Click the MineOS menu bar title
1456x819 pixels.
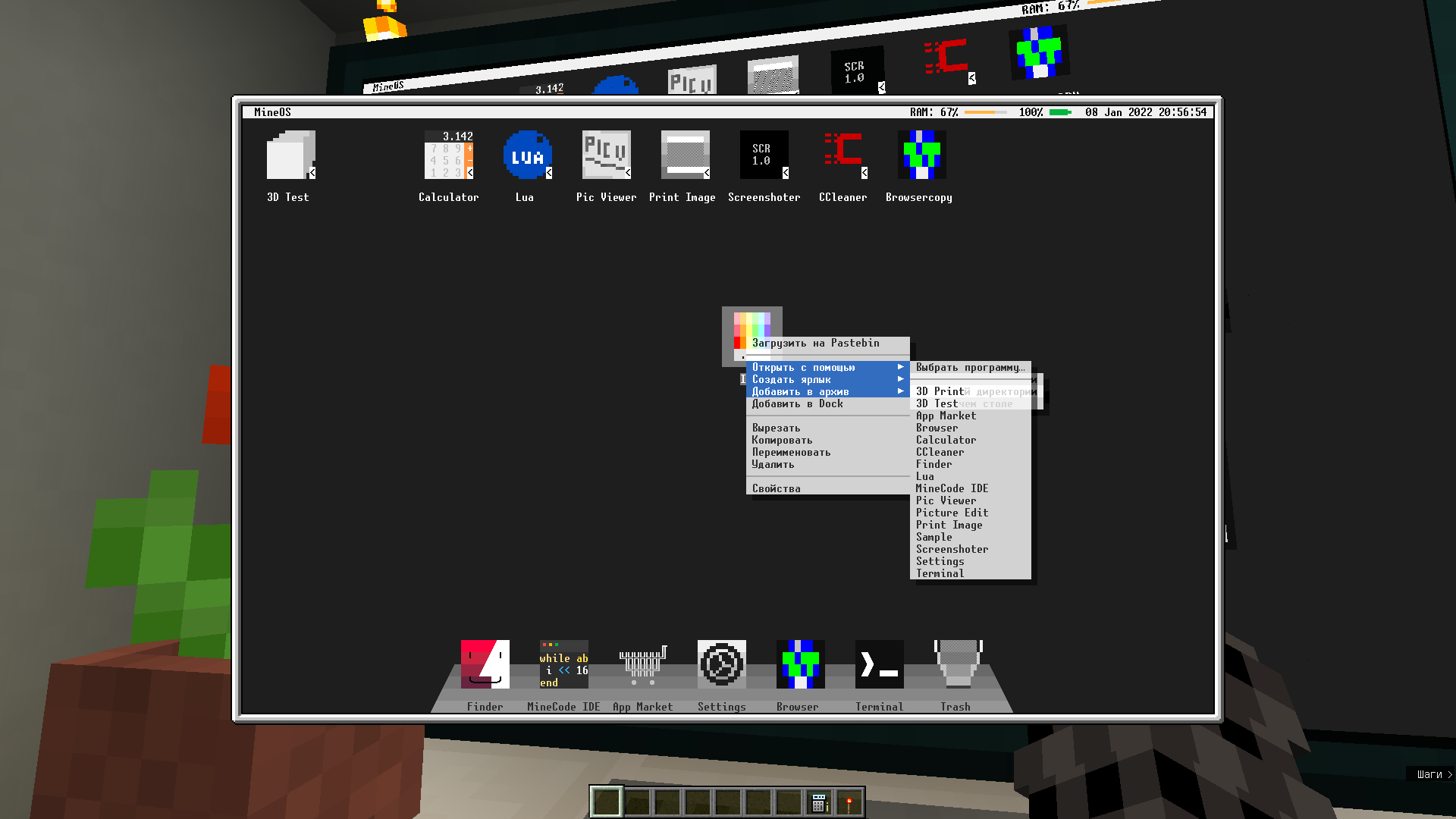coord(272,112)
